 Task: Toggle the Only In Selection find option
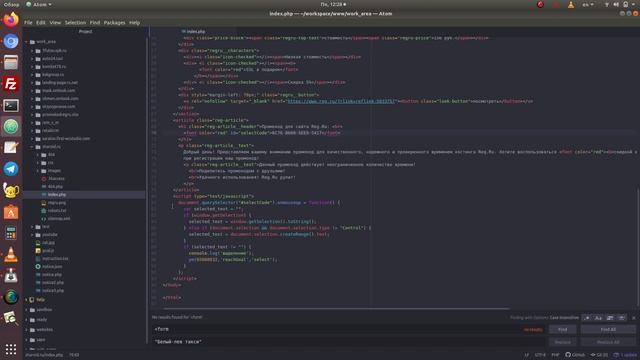tap(610, 318)
